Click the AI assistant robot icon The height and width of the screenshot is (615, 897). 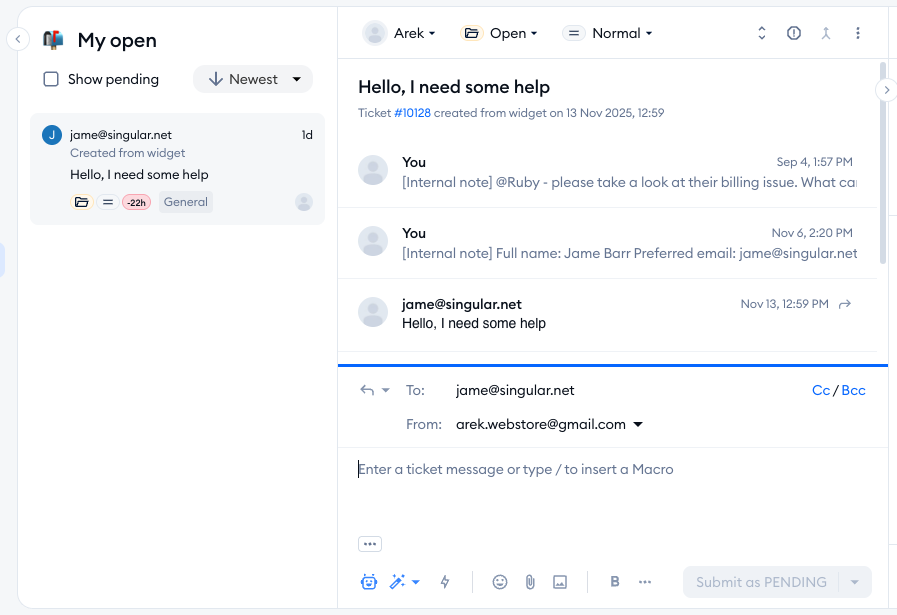click(369, 582)
